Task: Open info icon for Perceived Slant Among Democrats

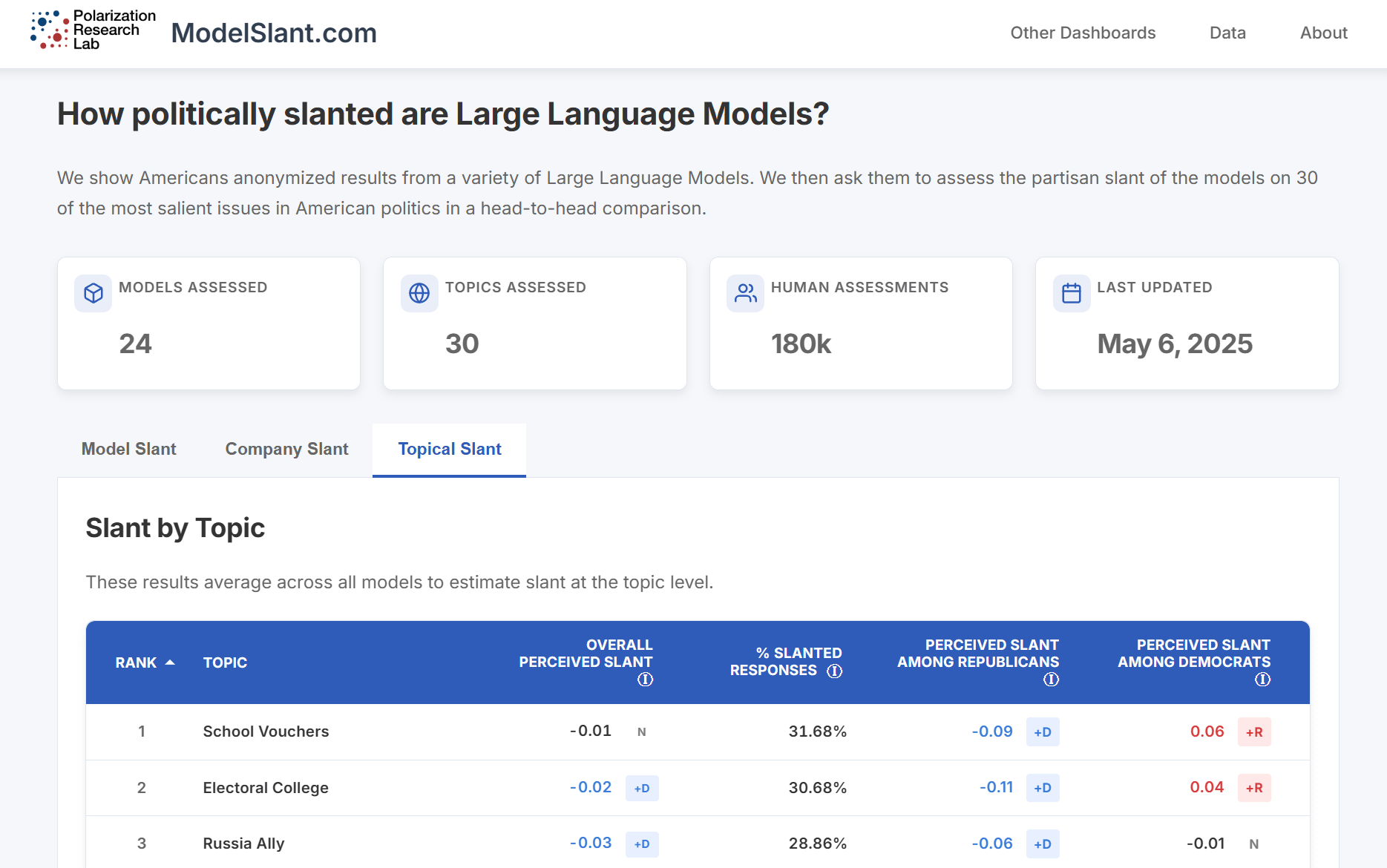Action: coord(1263,680)
